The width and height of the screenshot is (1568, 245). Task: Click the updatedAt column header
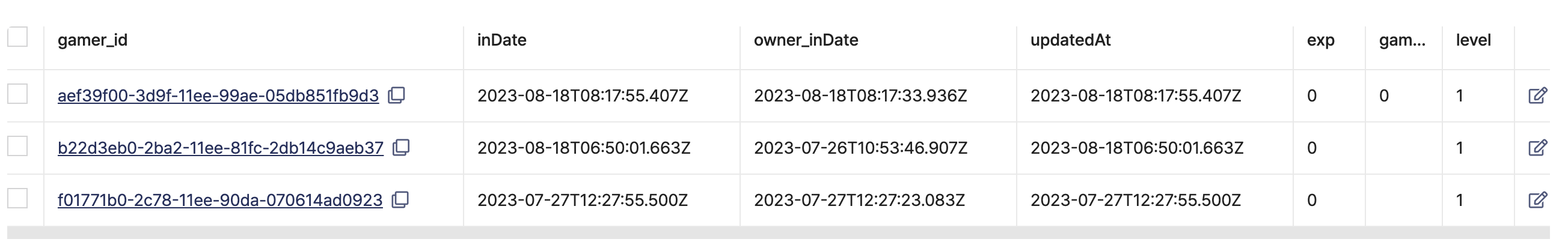tap(1070, 40)
